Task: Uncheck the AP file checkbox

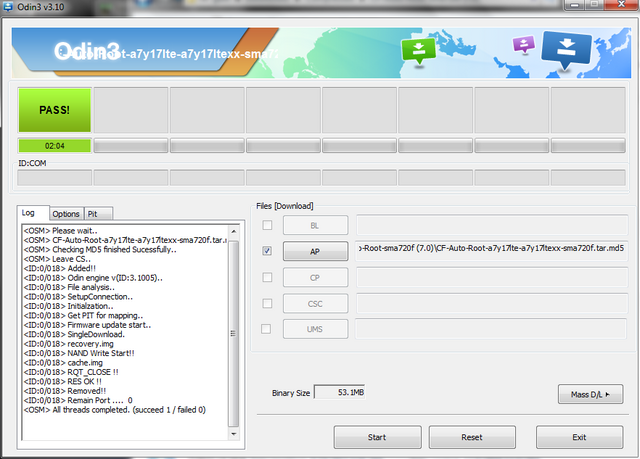Action: coord(267,251)
